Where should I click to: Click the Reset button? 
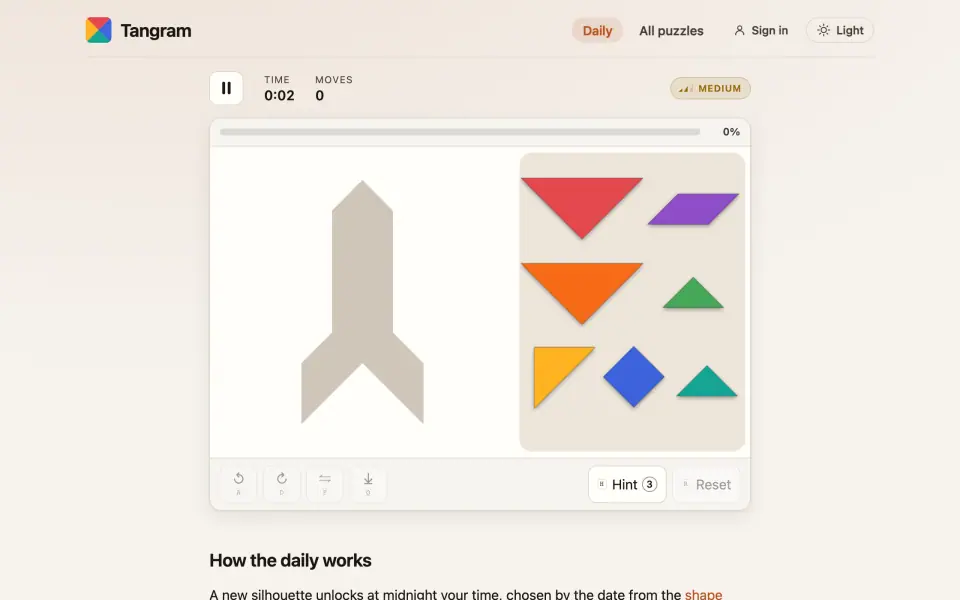[x=707, y=485]
